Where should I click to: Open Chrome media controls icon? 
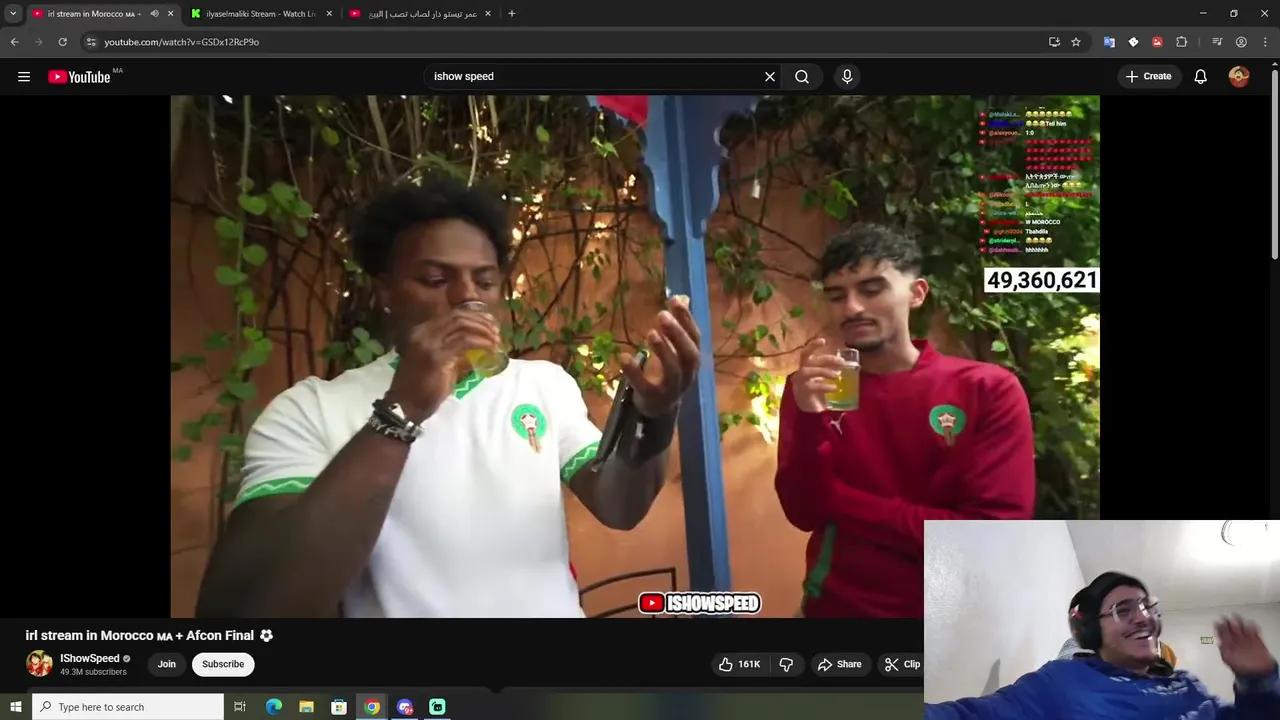pyautogui.click(x=1217, y=42)
